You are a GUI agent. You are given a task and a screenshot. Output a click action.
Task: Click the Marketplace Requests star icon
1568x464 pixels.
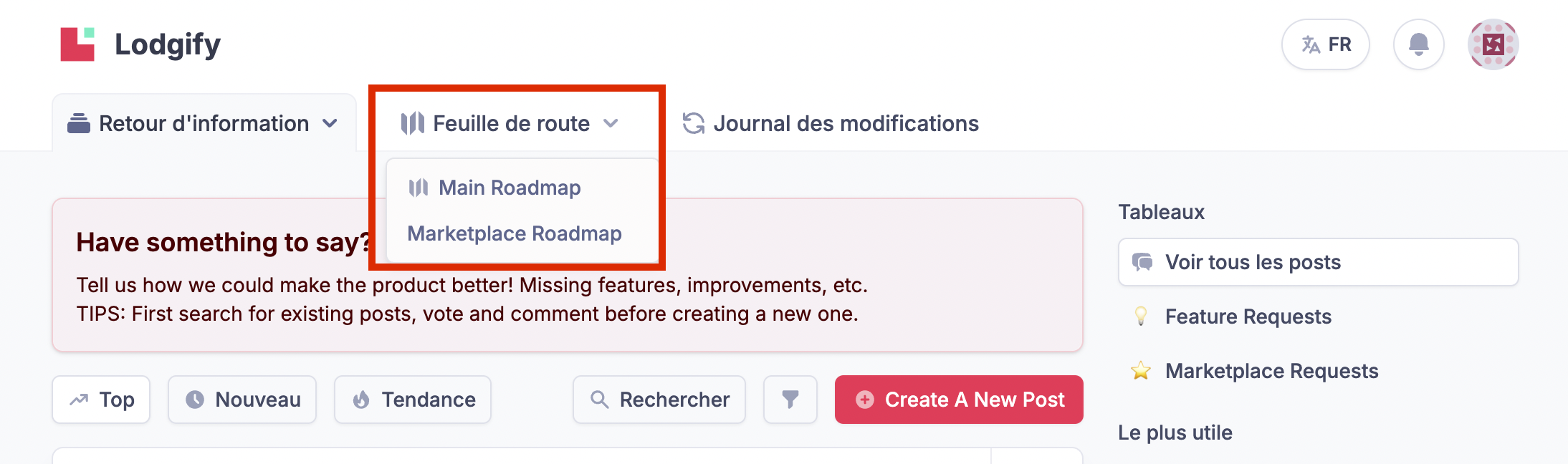[1141, 371]
